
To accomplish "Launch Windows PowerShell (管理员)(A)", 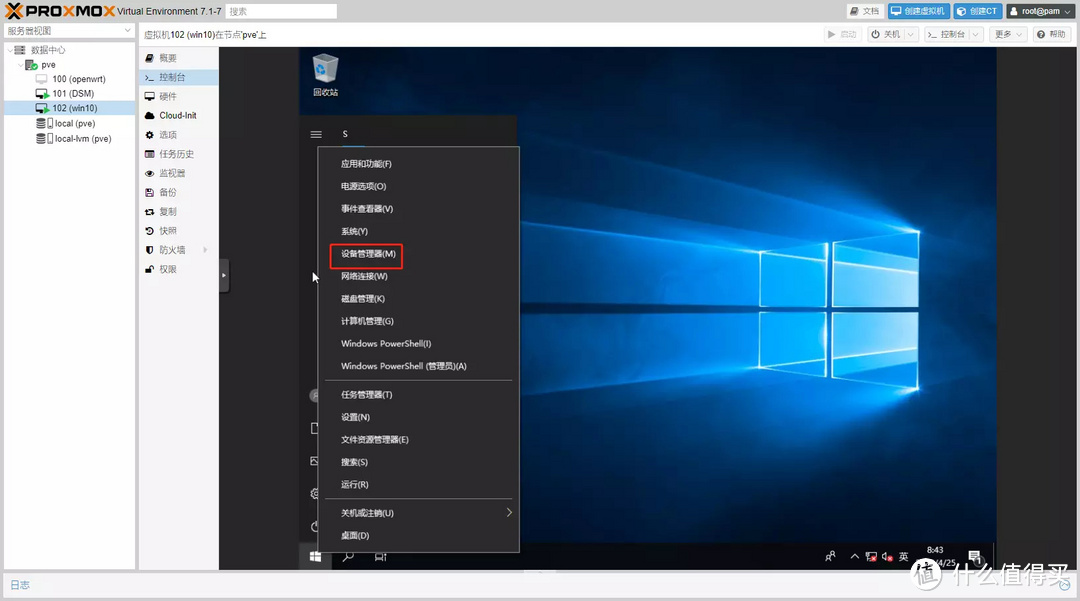I will (x=404, y=366).
